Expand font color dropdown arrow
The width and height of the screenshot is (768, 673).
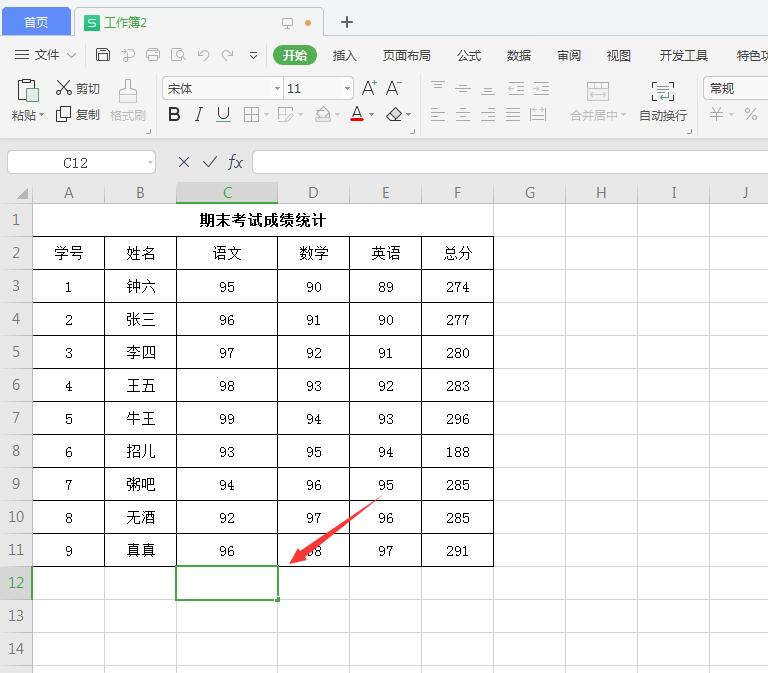[371, 115]
